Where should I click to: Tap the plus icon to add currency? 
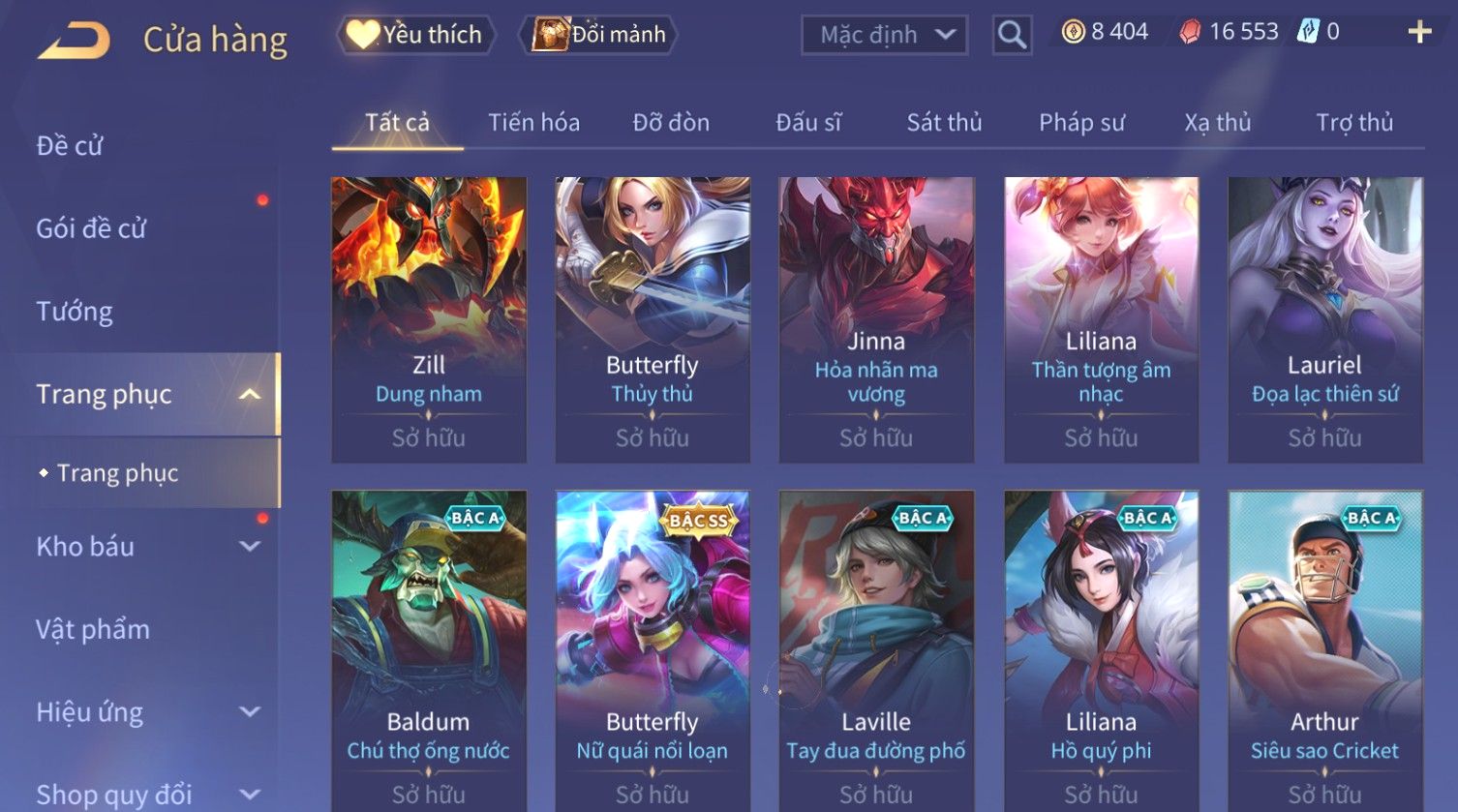click(x=1419, y=33)
